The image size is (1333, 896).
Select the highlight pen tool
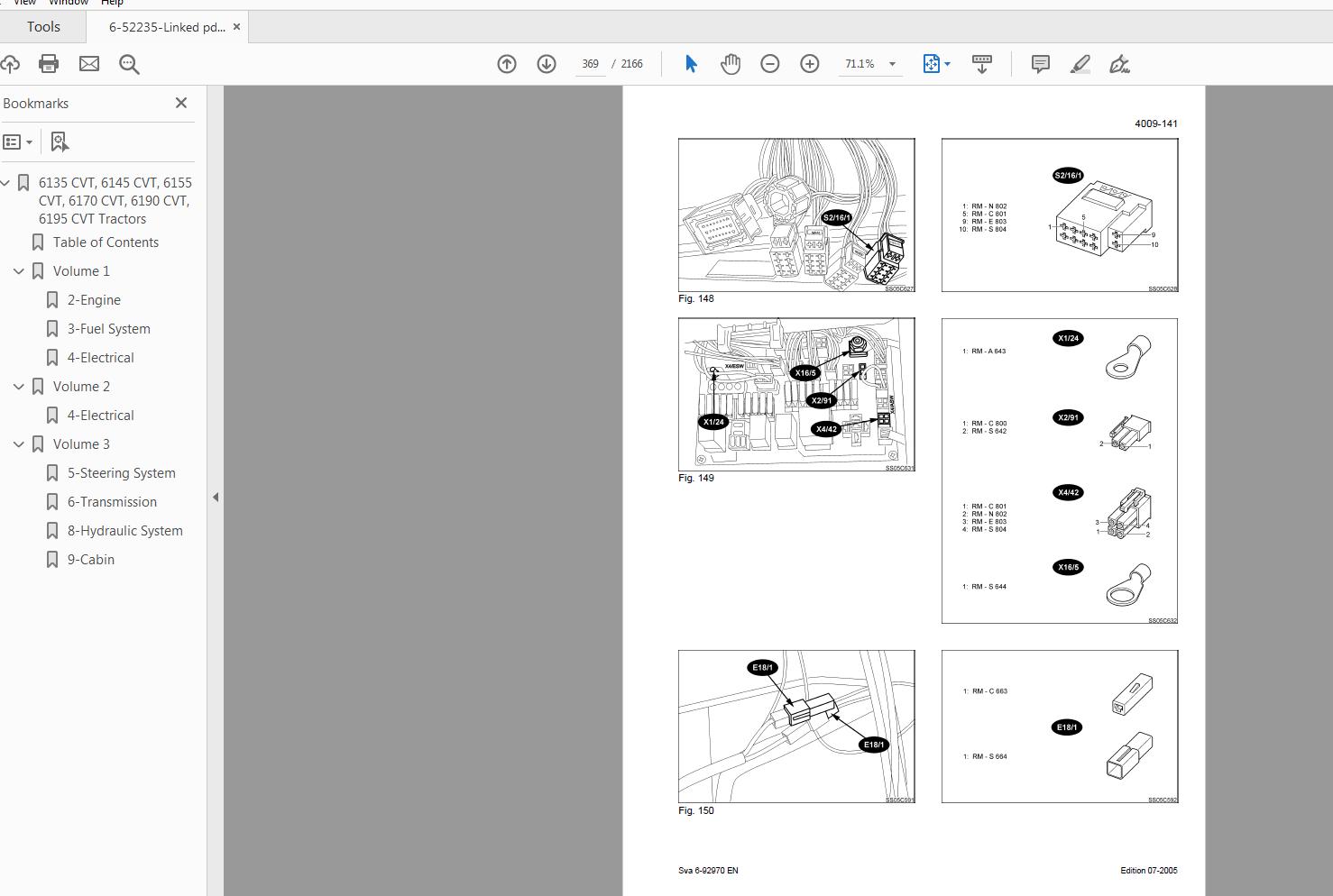(x=1080, y=64)
